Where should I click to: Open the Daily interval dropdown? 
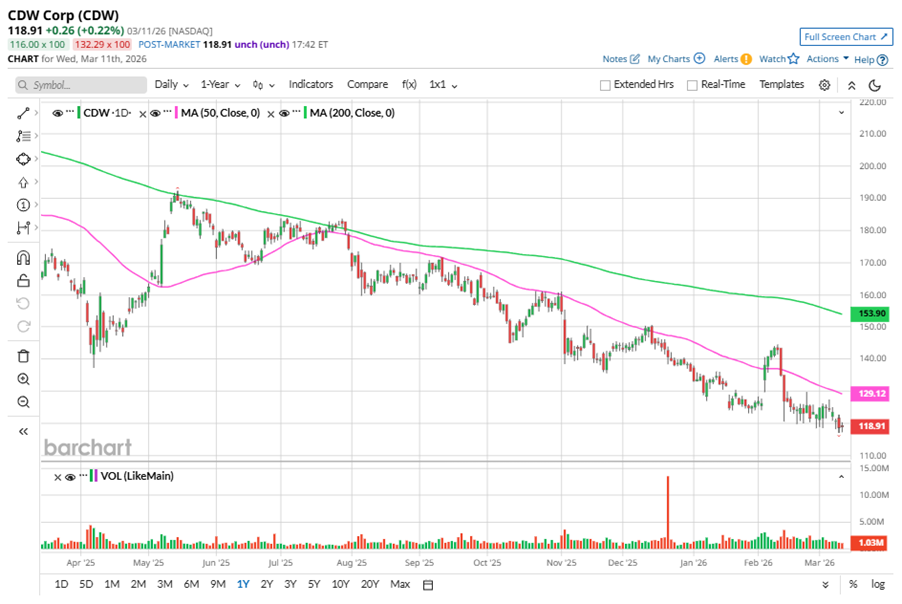tap(171, 85)
